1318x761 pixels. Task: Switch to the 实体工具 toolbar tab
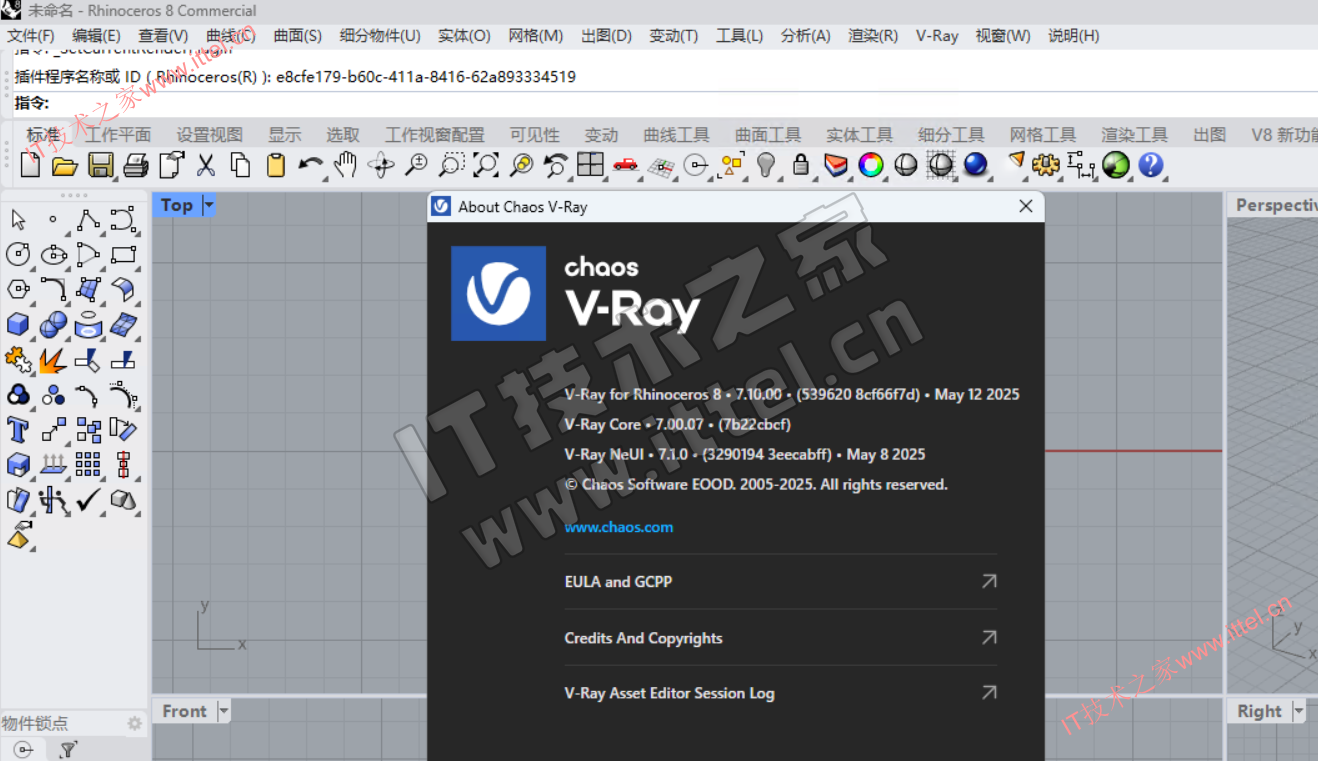click(859, 135)
